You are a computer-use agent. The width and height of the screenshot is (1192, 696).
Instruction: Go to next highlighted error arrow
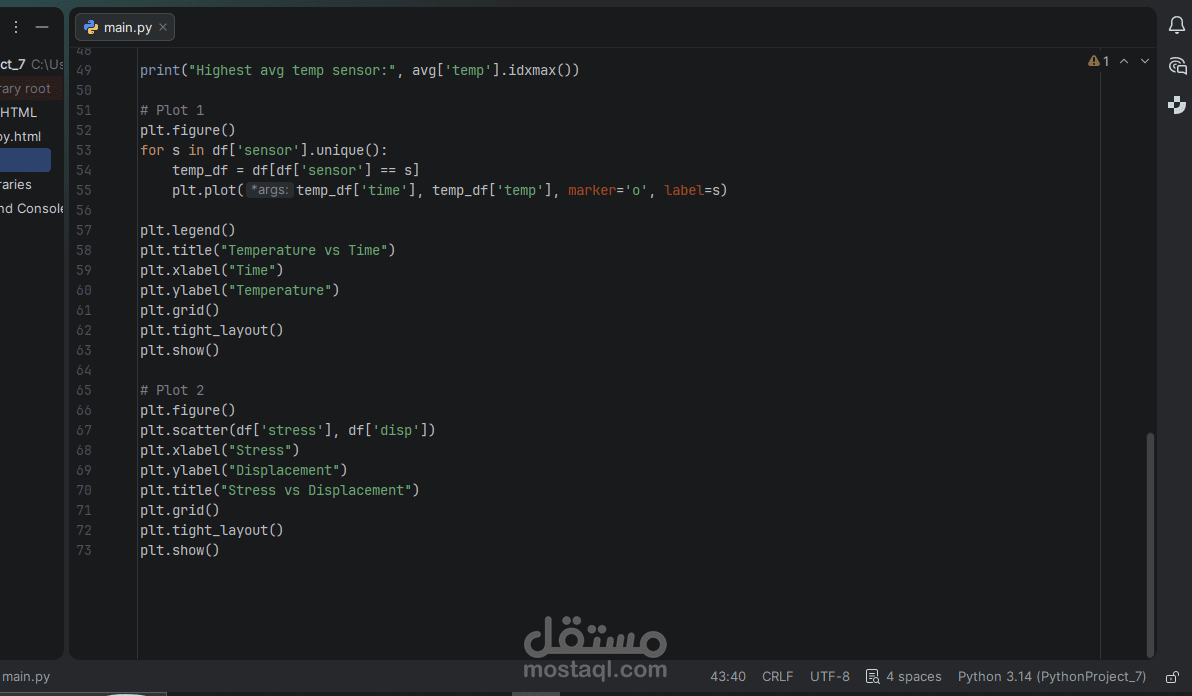[1145, 61]
